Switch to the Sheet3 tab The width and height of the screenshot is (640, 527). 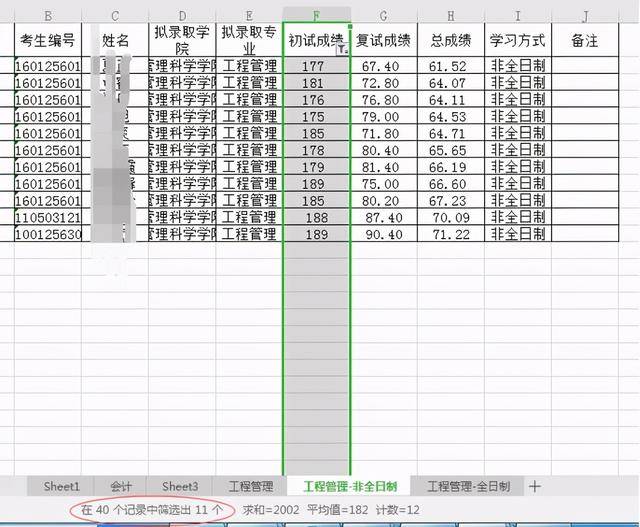[180, 486]
